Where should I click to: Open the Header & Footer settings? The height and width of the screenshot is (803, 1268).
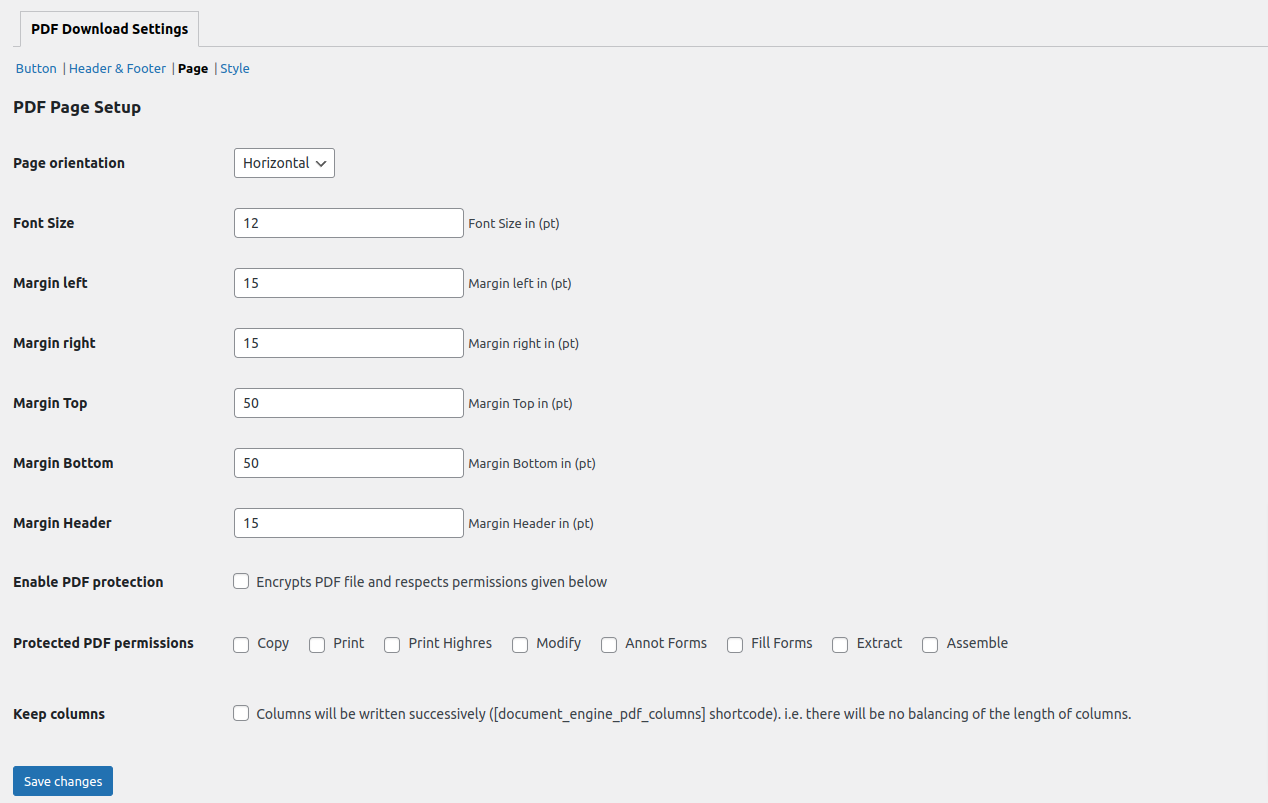117,68
